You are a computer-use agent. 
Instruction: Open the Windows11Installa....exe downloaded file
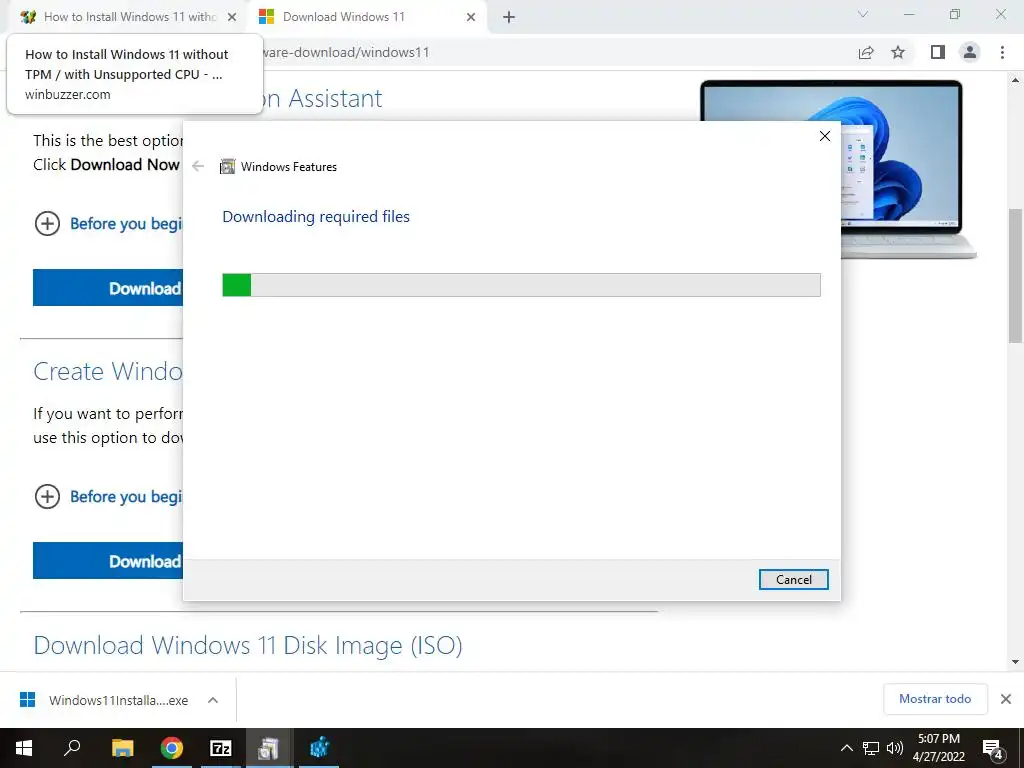104,700
